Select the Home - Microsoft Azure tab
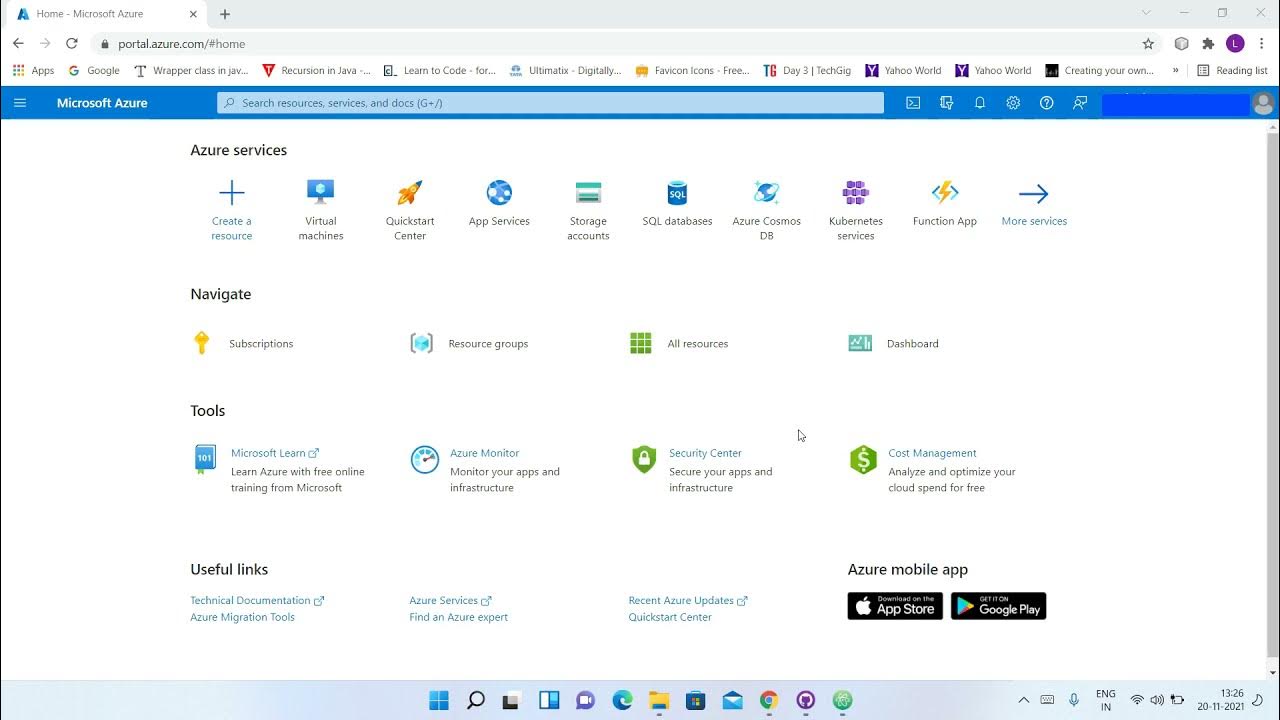 pyautogui.click(x=107, y=14)
